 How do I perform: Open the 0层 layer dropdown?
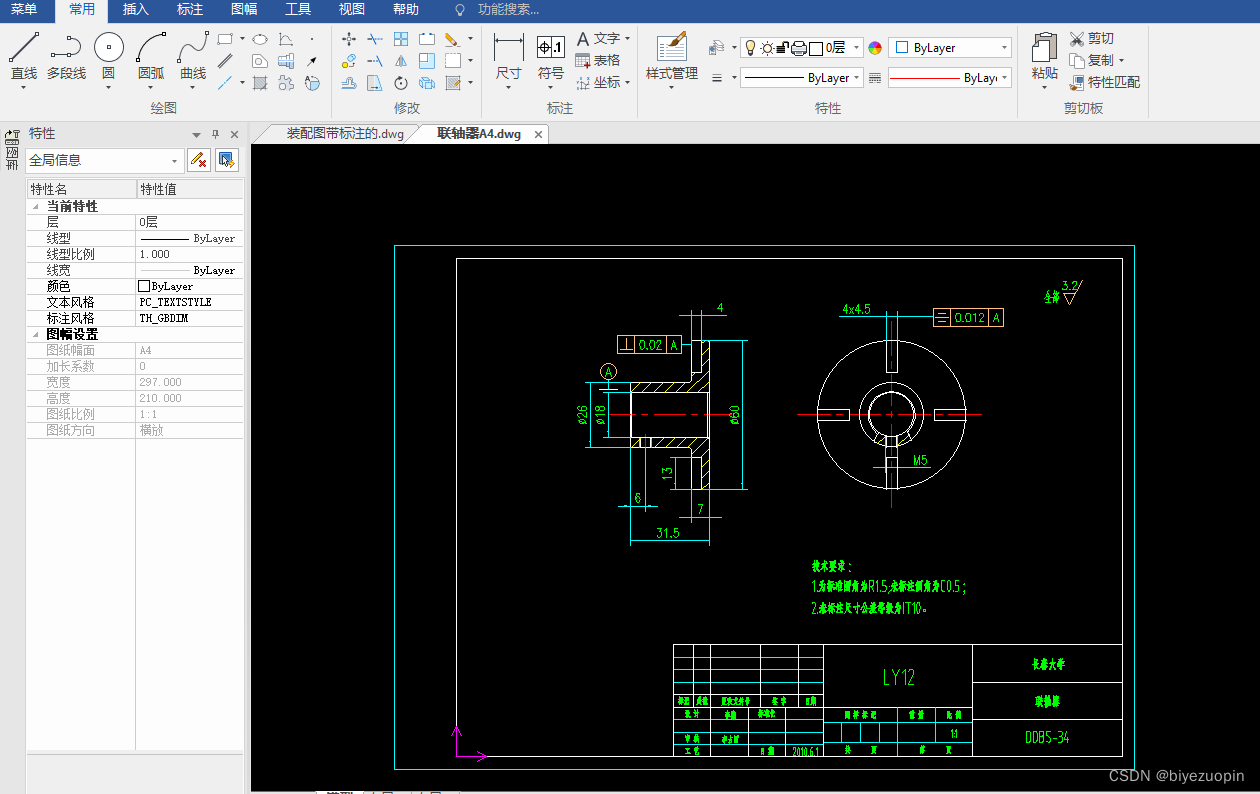(x=857, y=48)
